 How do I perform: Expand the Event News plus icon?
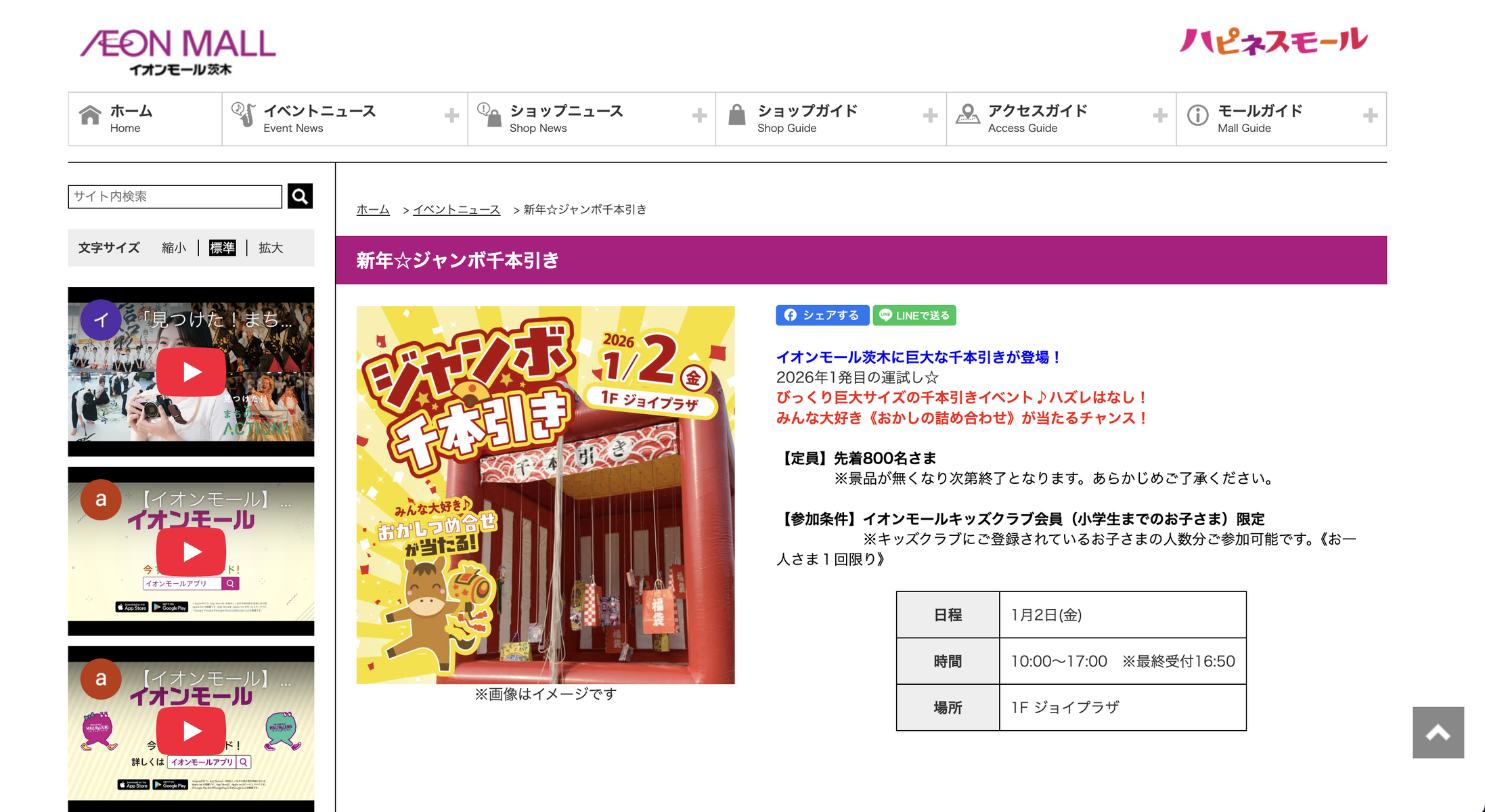pyautogui.click(x=451, y=116)
